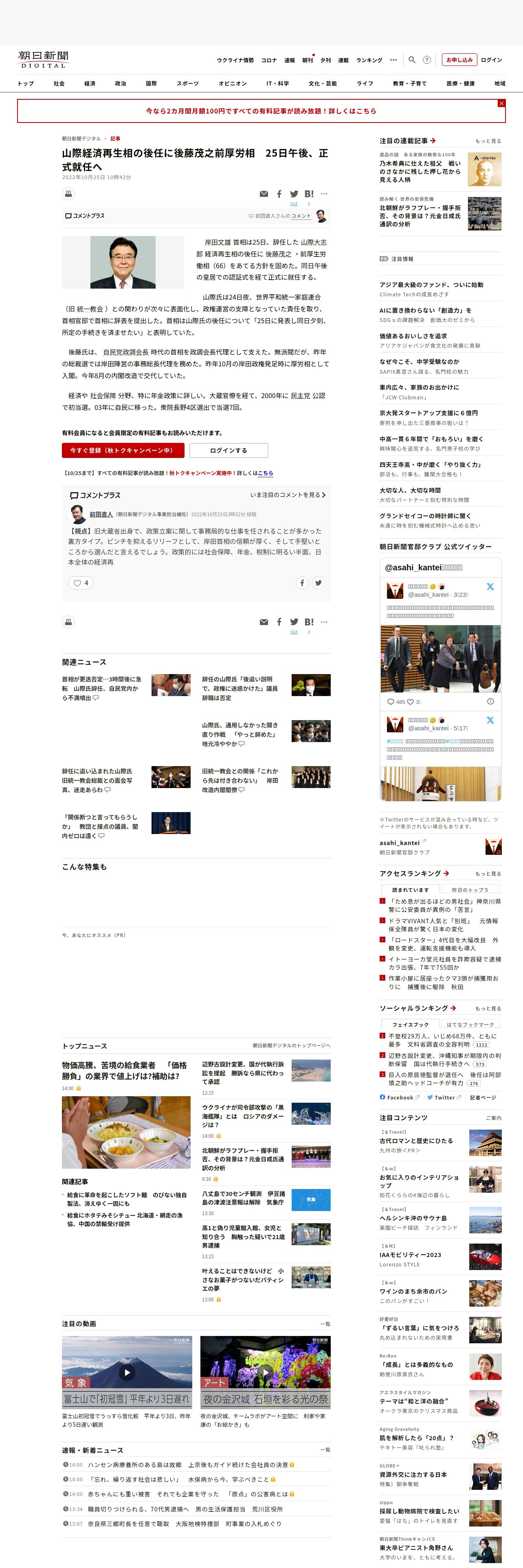Open the 経済 section in navigation
Image resolution: width=523 pixels, height=1568 pixels.
[x=90, y=83]
